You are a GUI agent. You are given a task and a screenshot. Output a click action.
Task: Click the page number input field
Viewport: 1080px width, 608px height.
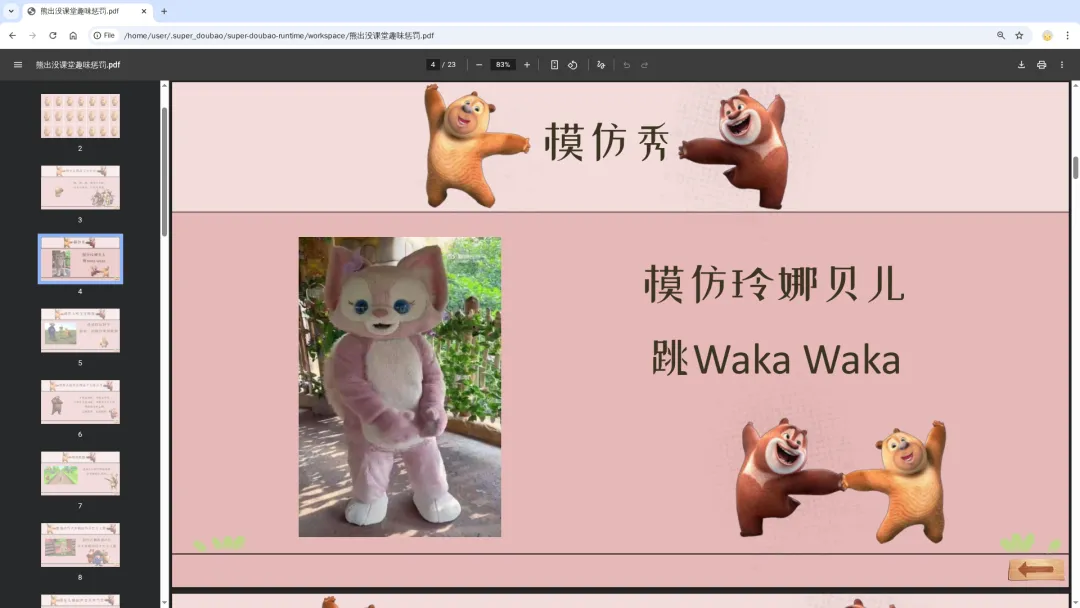pyautogui.click(x=433, y=65)
